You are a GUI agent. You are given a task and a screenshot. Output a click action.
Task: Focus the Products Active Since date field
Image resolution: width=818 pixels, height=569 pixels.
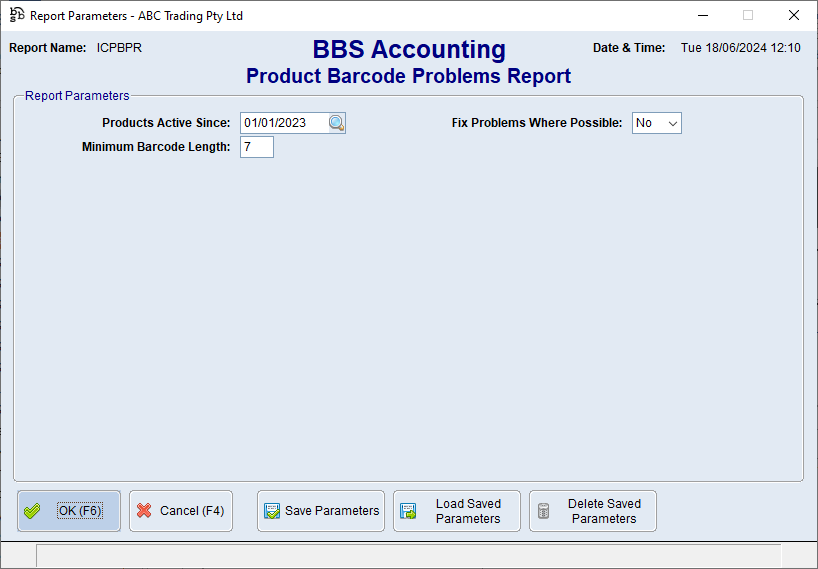[283, 123]
